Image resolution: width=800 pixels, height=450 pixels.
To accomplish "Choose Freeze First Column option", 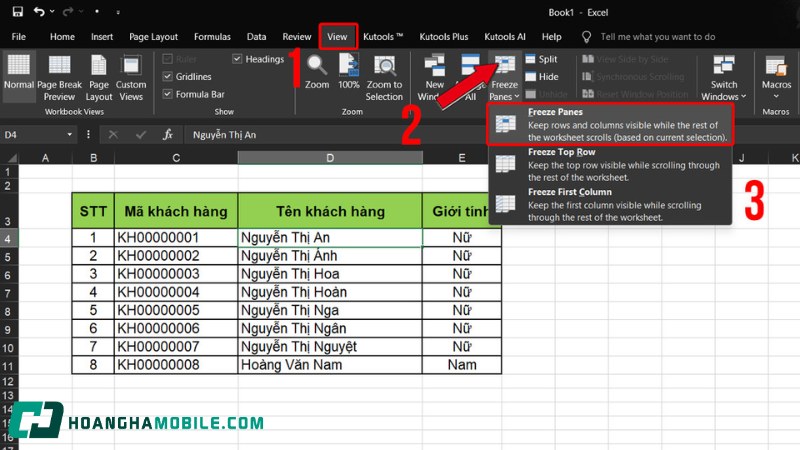I will click(x=610, y=205).
